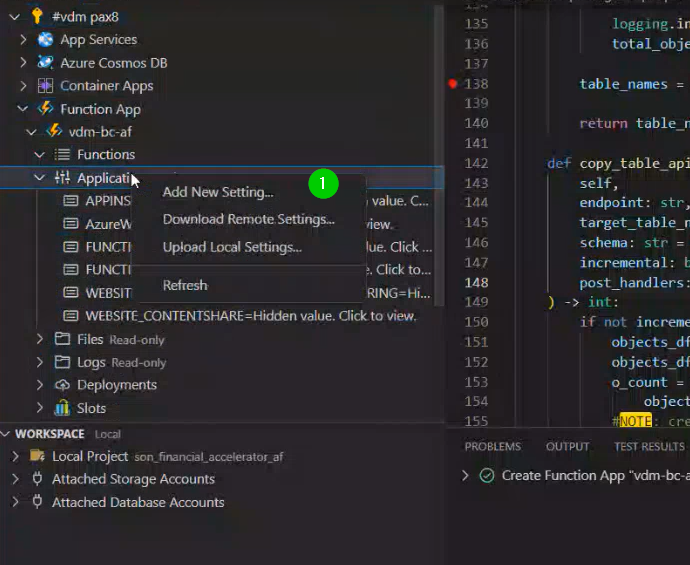This screenshot has width=690, height=565.
Task: Expand the App Services node
Action: pyautogui.click(x=23, y=40)
